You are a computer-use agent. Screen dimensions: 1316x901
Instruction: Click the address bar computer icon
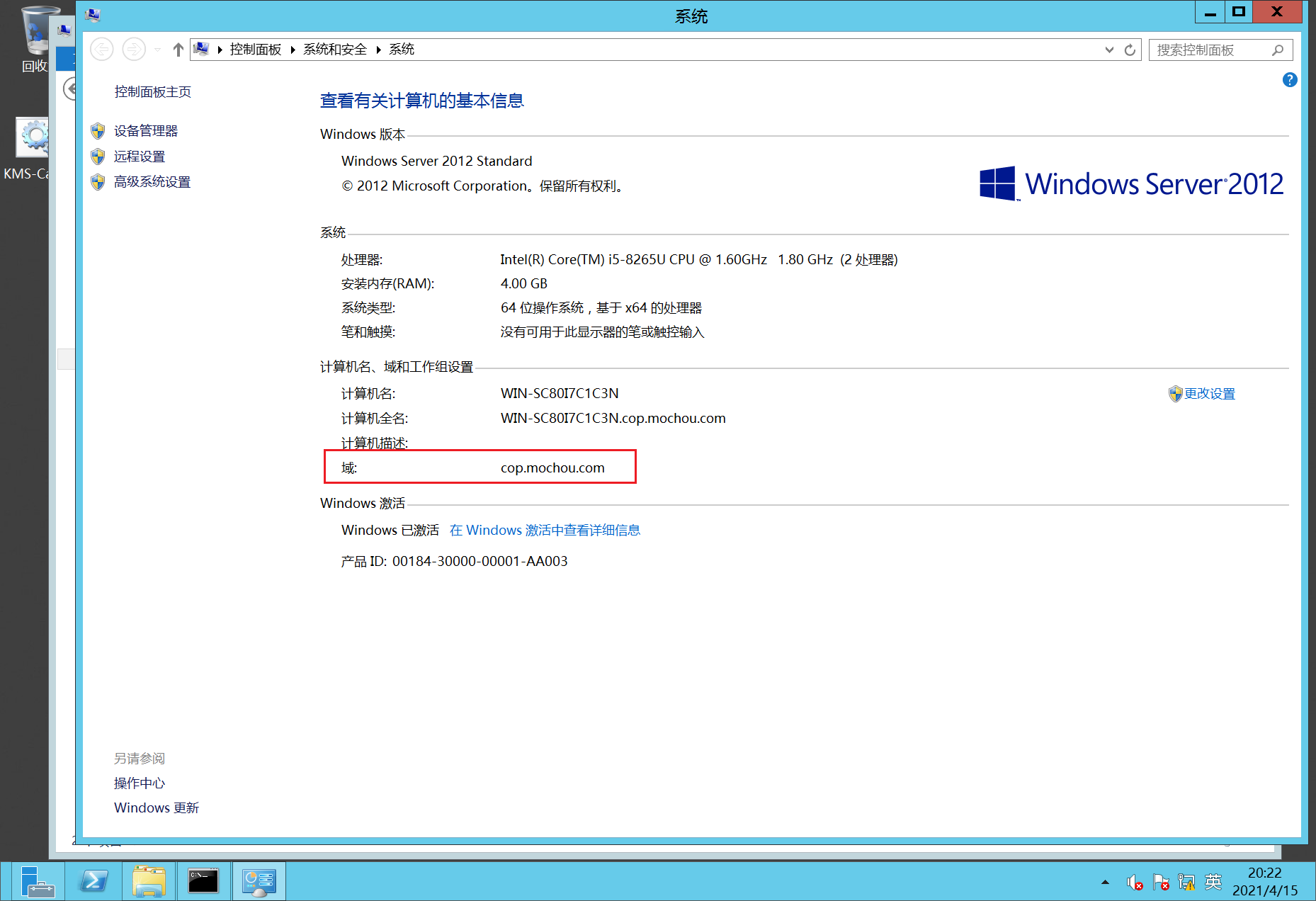[202, 50]
